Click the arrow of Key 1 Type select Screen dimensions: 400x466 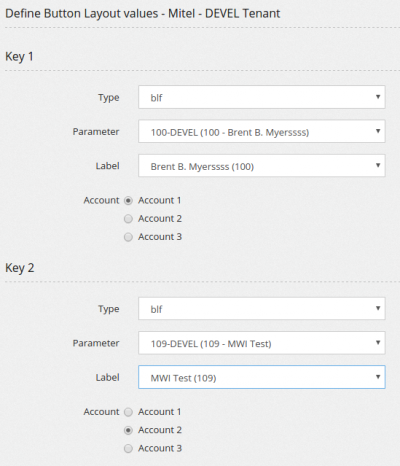[378, 97]
